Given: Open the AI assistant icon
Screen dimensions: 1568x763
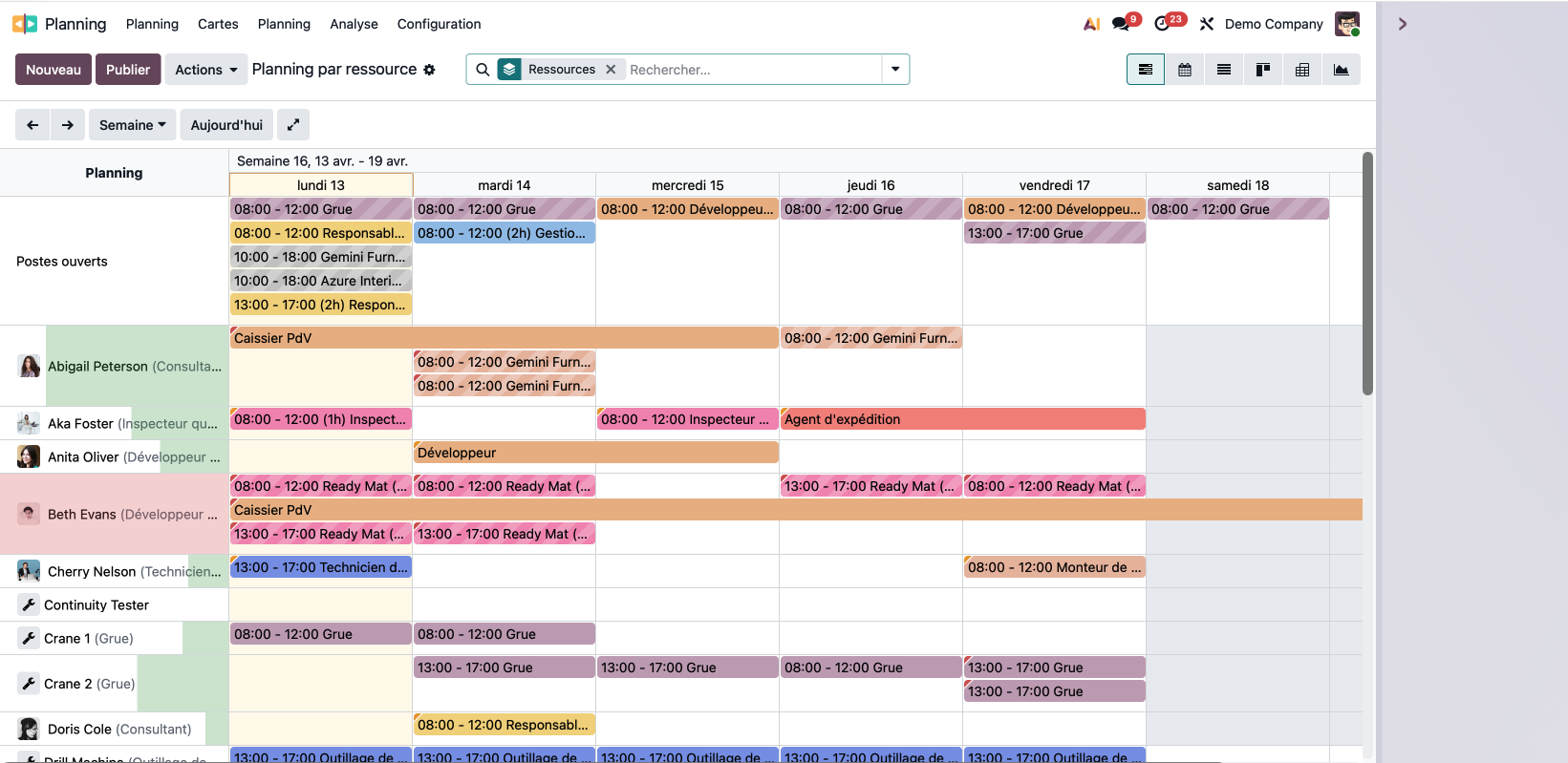Looking at the screenshot, I should click(1091, 24).
